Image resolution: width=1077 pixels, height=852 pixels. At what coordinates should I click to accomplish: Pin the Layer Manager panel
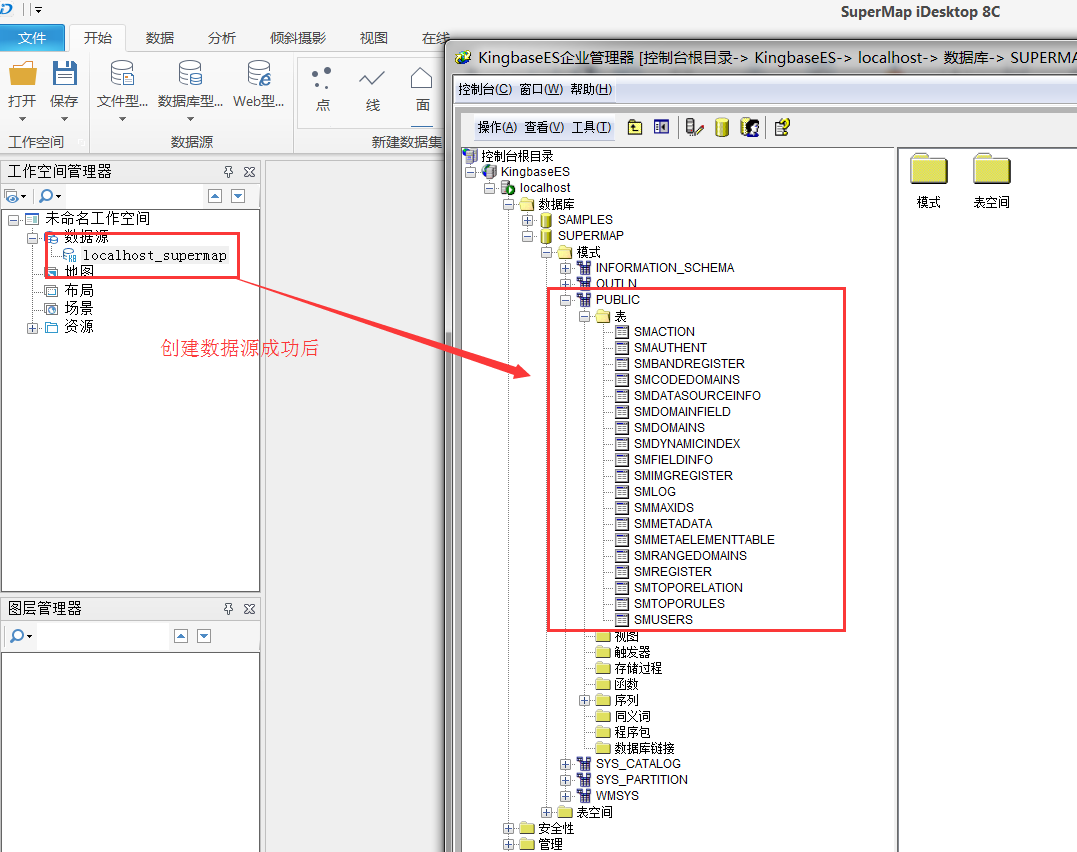[x=228, y=609]
